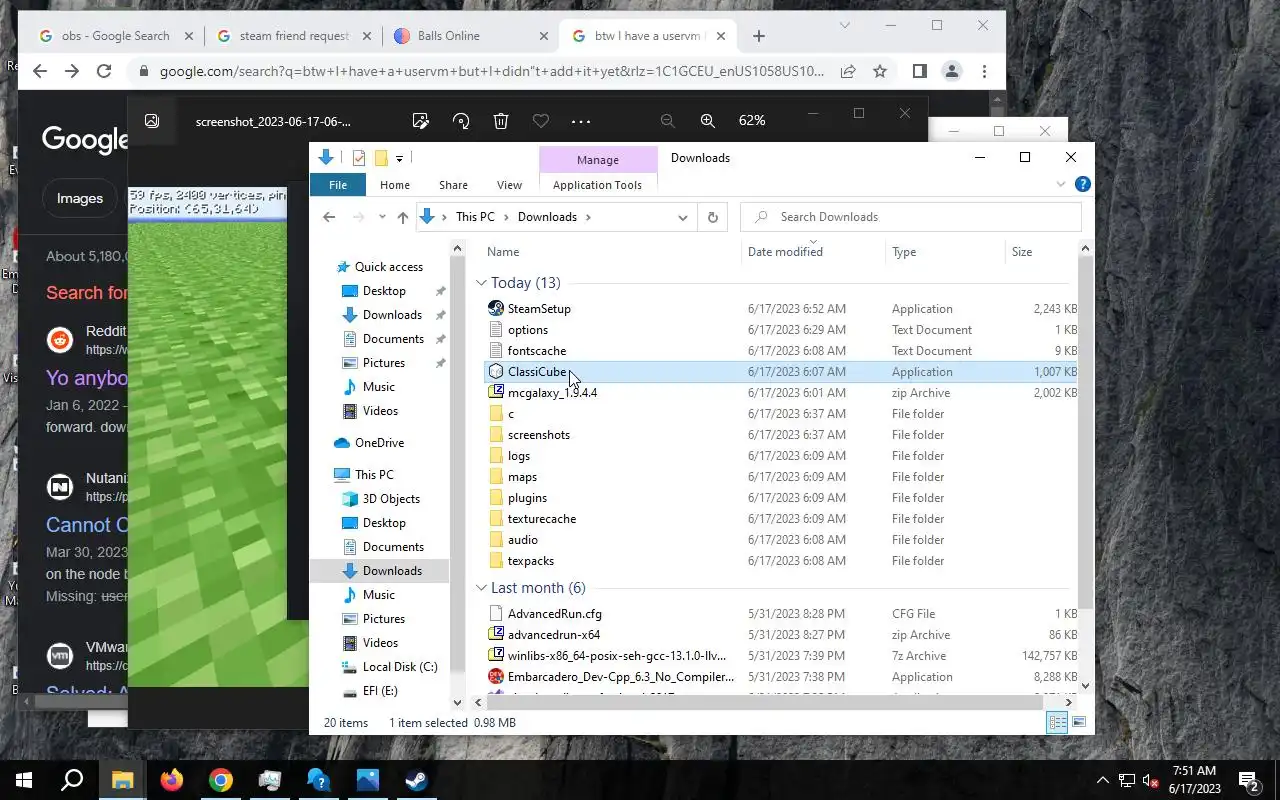Go up one folder level in Explorer
Image resolution: width=1280 pixels, height=800 pixels.
pyautogui.click(x=402, y=217)
